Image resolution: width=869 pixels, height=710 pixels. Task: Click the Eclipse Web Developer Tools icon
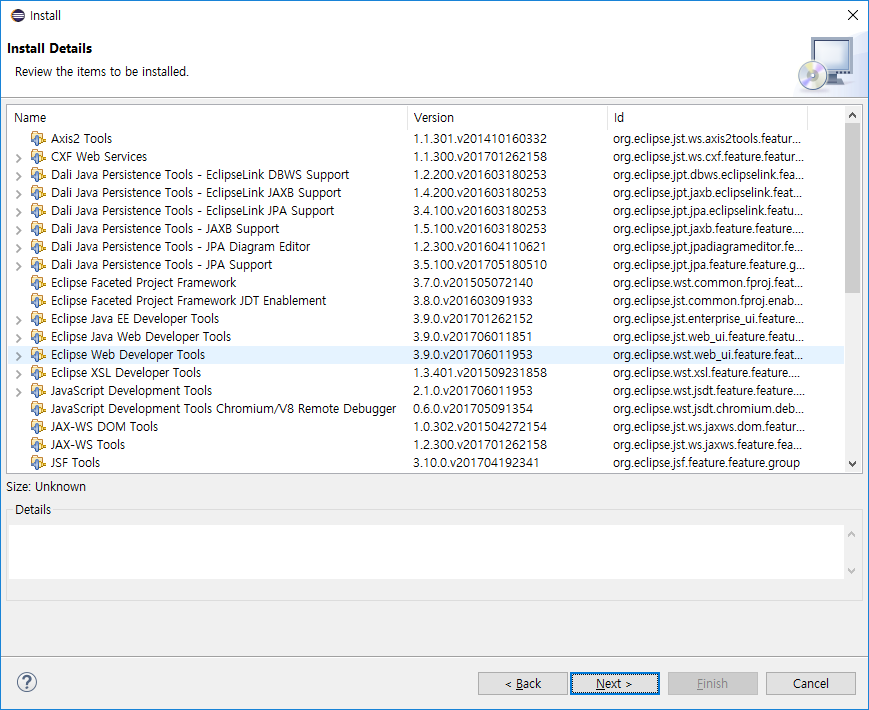click(38, 355)
